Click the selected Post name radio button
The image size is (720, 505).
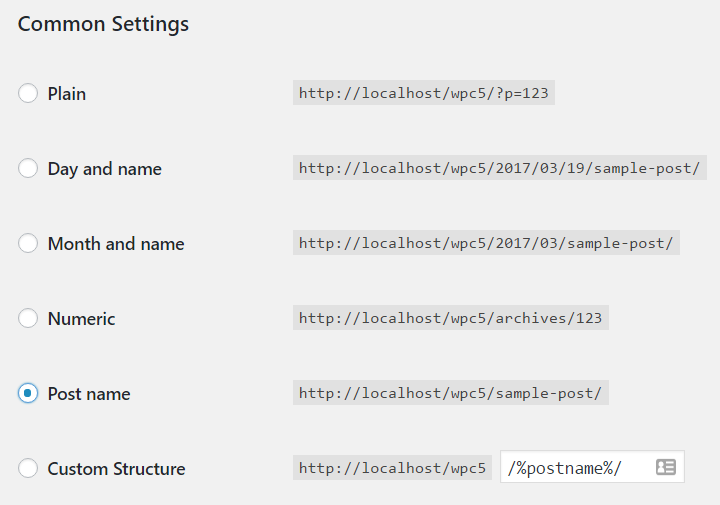click(x=28, y=394)
